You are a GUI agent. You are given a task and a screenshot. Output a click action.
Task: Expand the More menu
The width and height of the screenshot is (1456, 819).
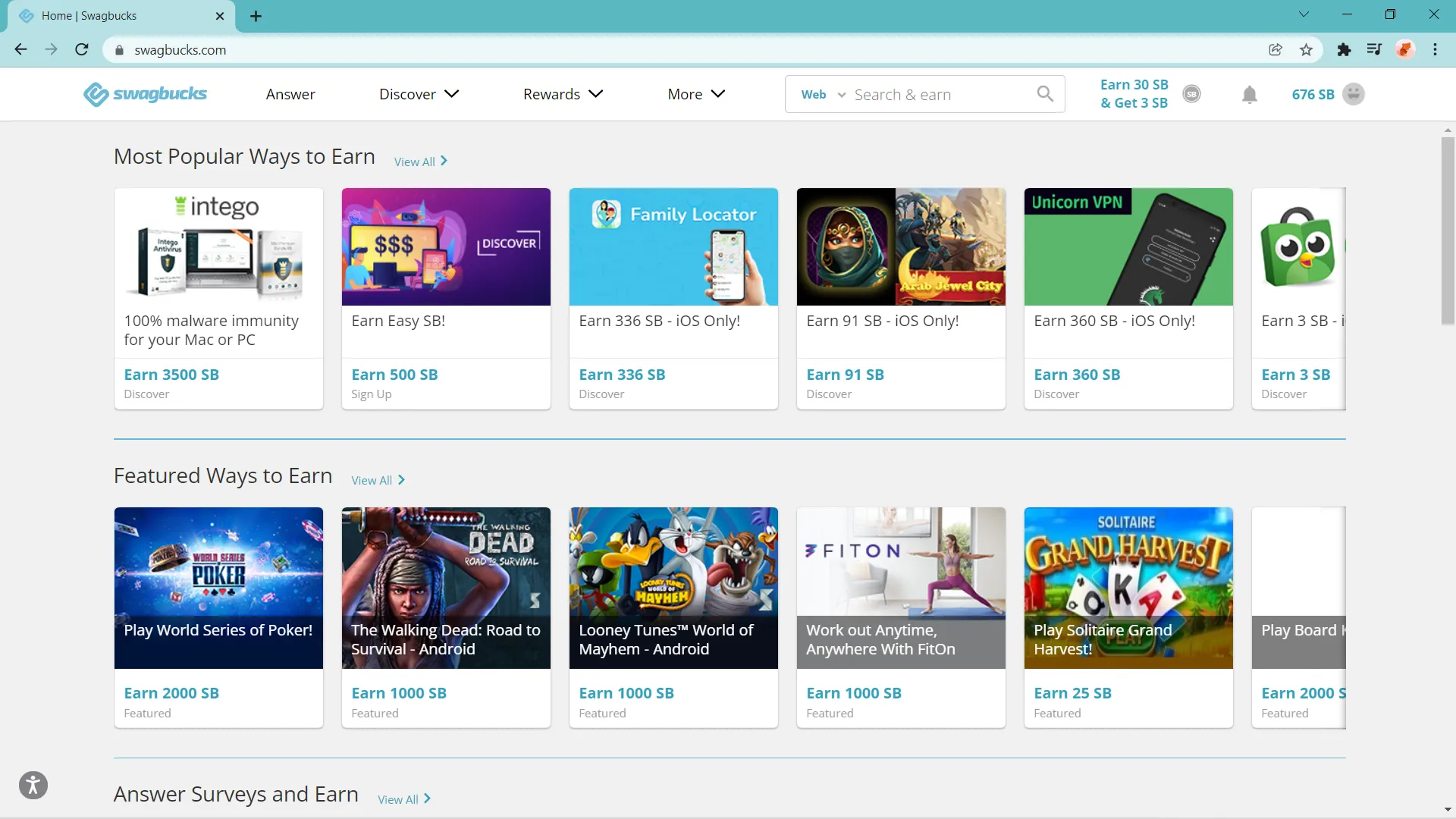[696, 94]
